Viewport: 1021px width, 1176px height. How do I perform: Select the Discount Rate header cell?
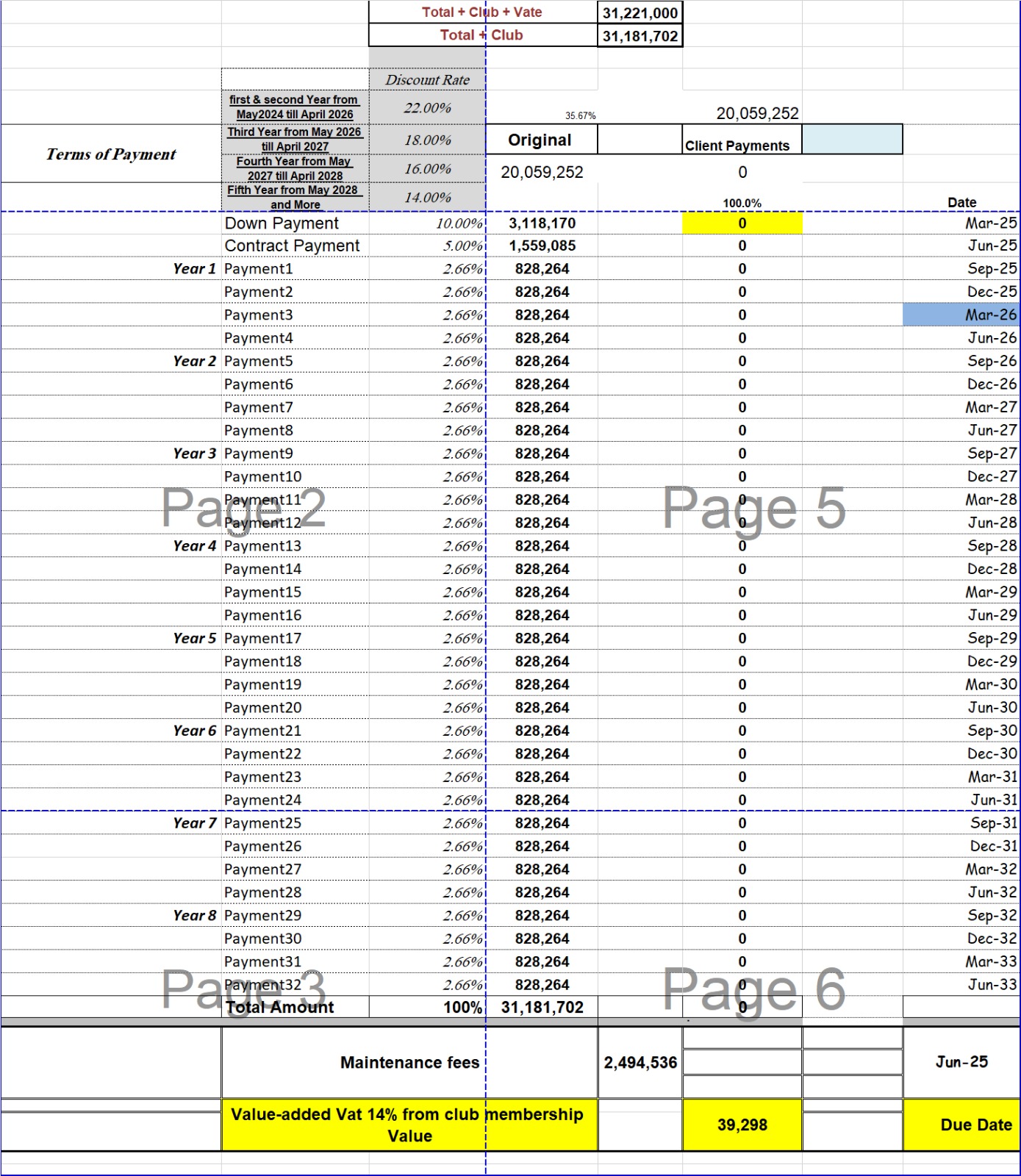tap(427, 79)
